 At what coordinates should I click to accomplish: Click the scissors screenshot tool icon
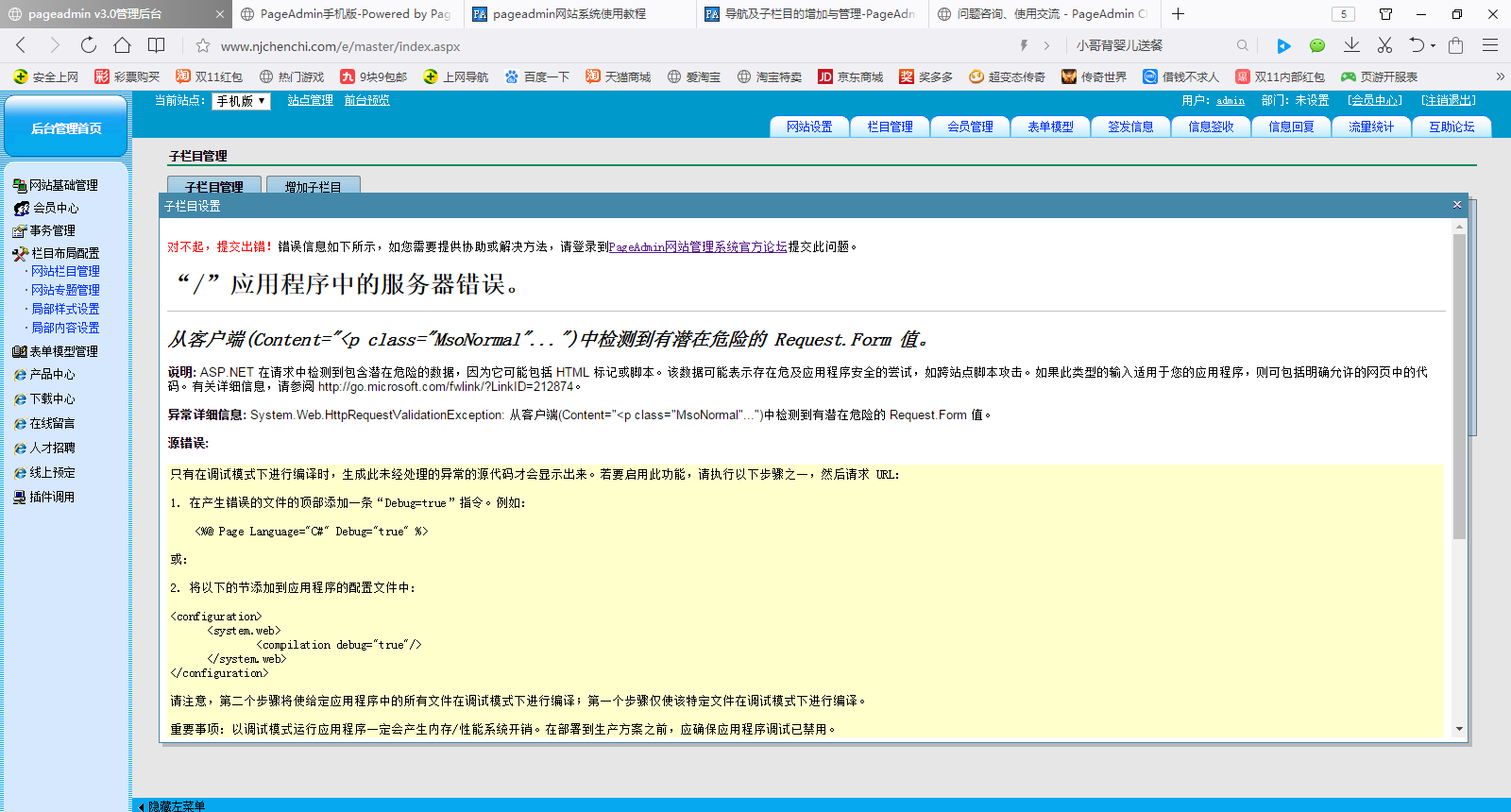1384,45
